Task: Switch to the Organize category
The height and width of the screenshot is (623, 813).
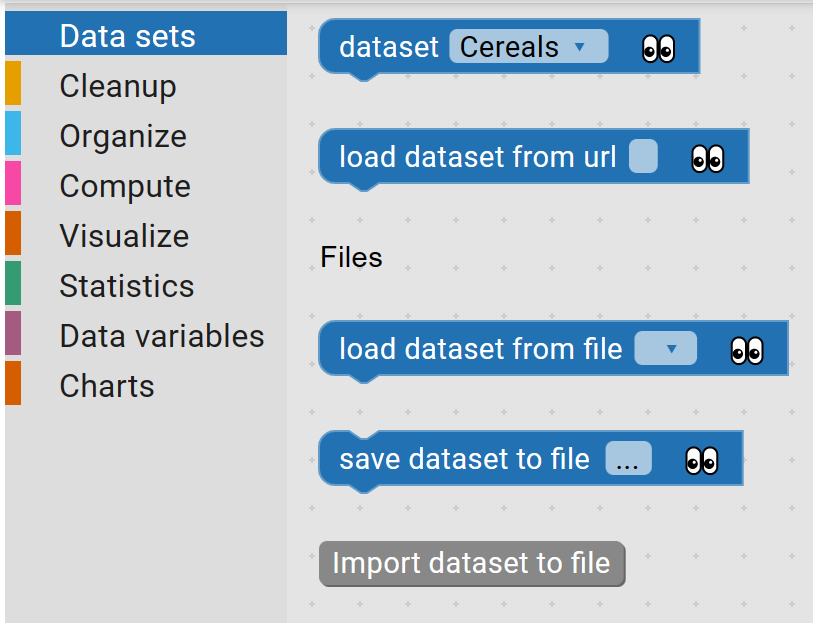Action: (123, 136)
